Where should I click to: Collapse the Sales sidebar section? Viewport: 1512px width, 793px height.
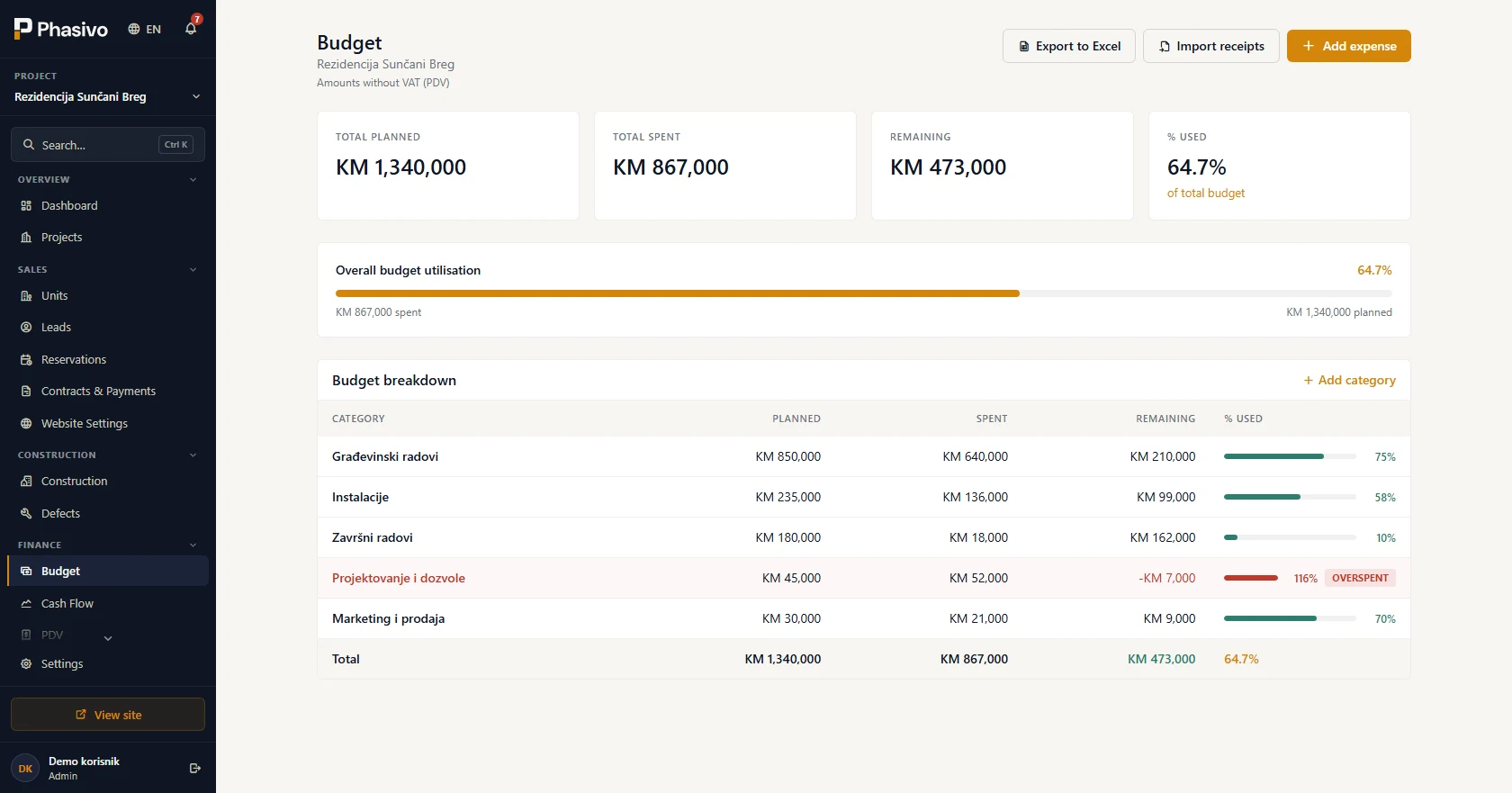tap(193, 270)
